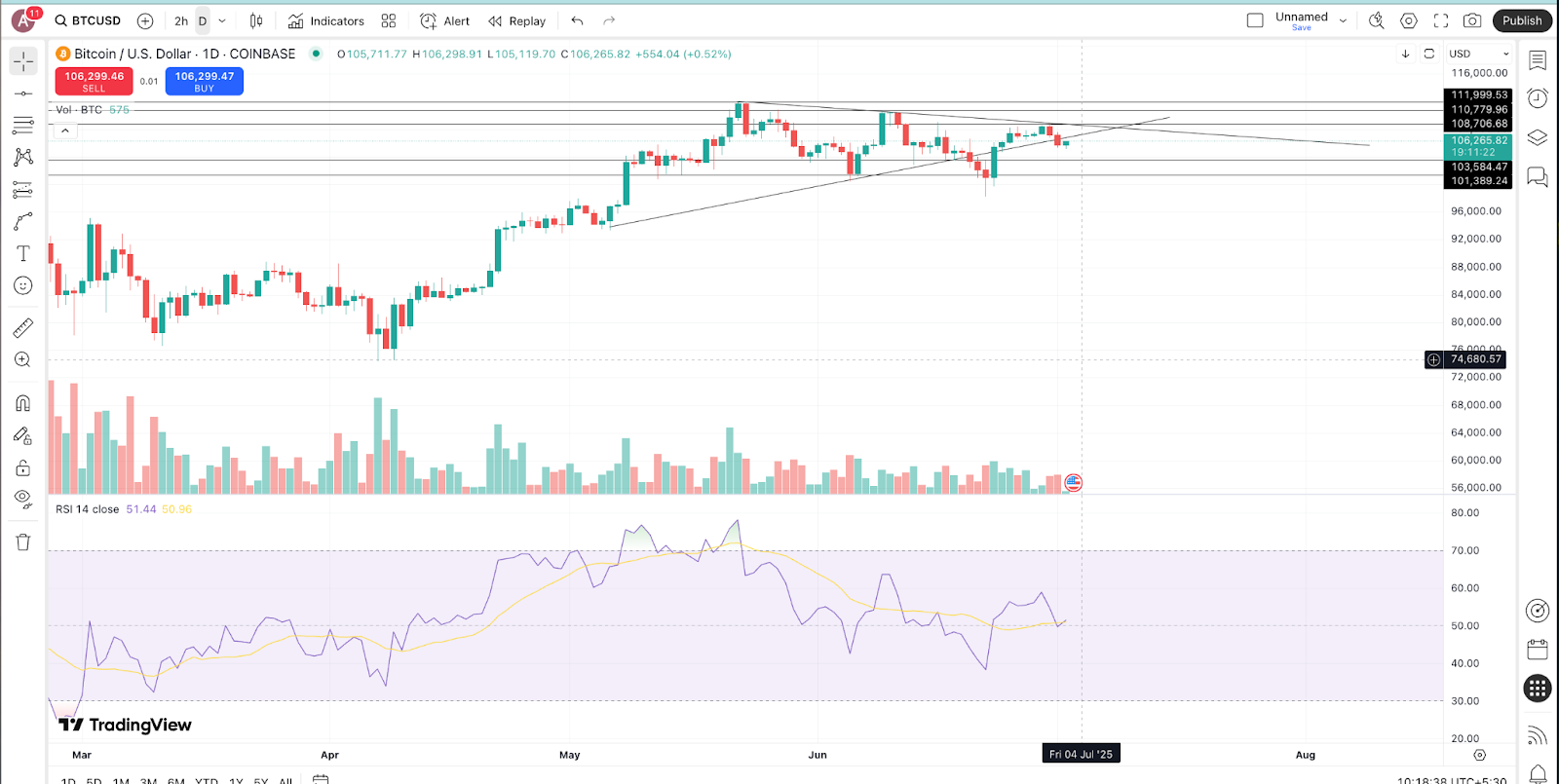Select the ruler measure tool
The width and height of the screenshot is (1559, 784).
(23, 328)
